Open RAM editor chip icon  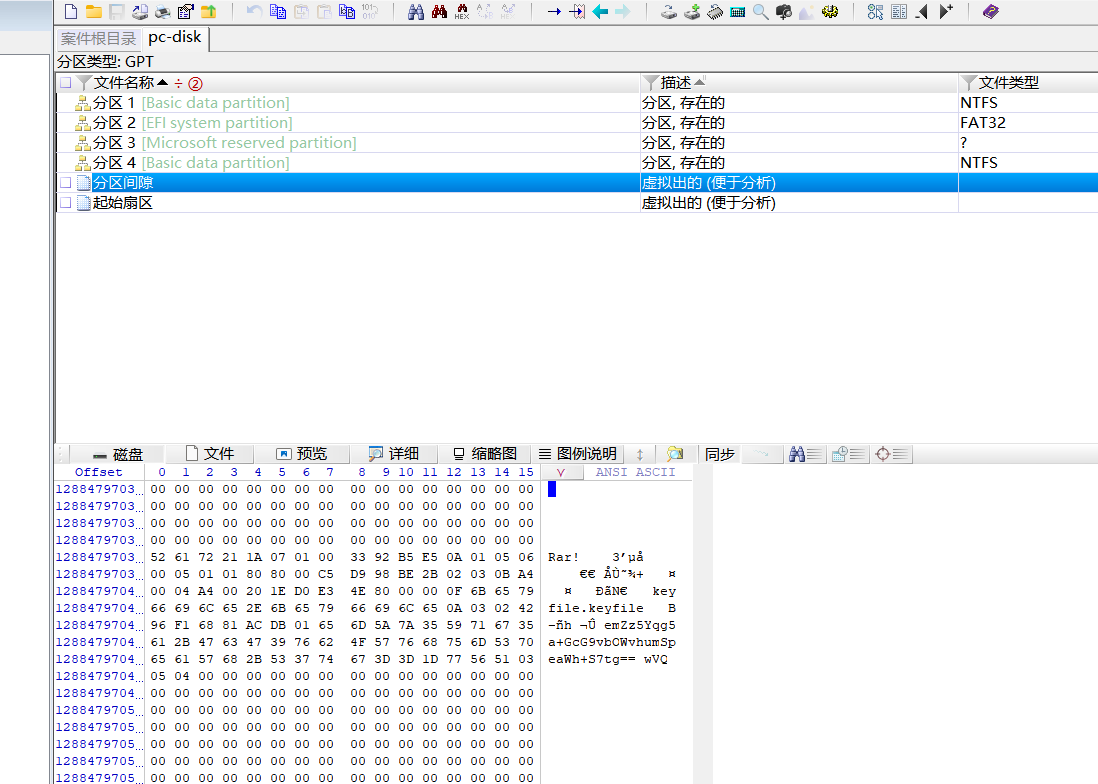pyautogui.click(x=715, y=11)
